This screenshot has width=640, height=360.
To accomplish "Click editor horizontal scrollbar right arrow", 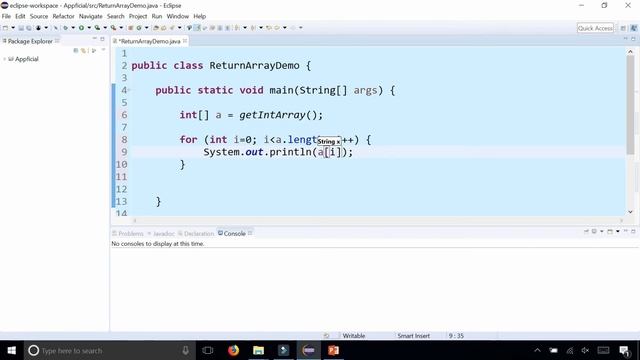I will 622,220.
